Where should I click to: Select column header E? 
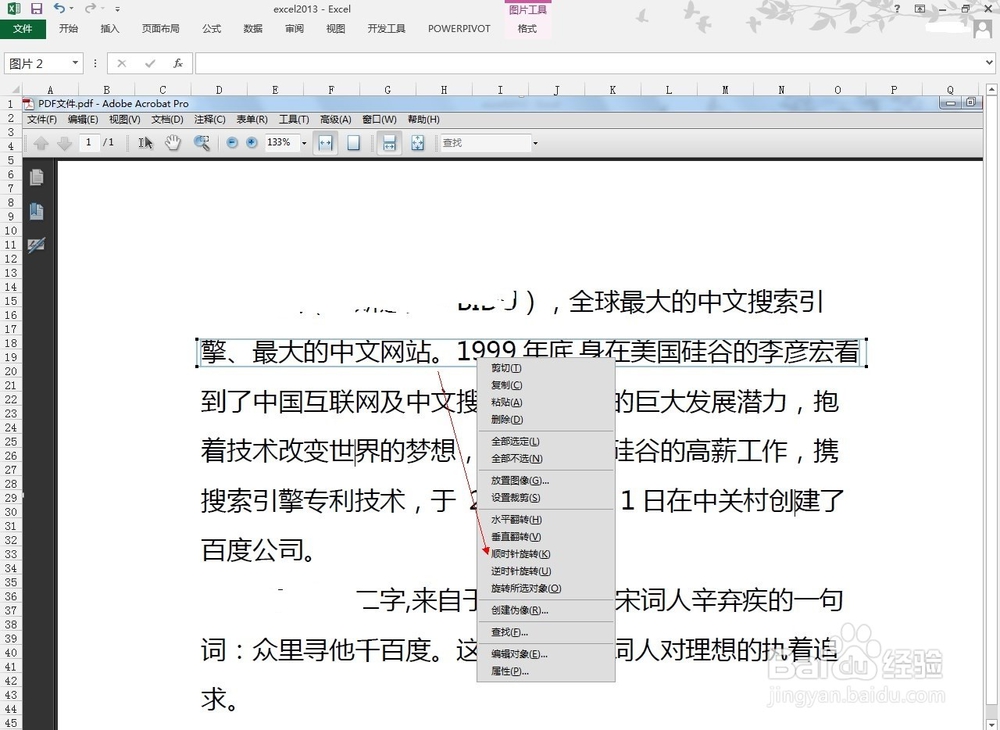(x=275, y=90)
